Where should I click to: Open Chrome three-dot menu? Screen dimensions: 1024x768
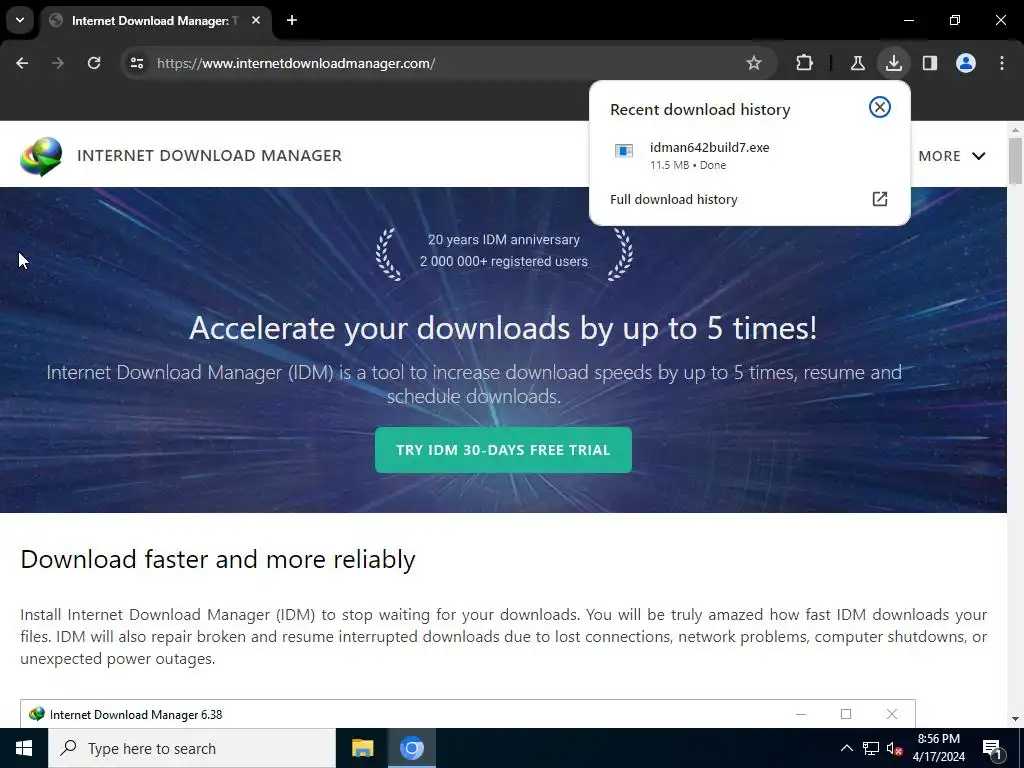pos(1002,63)
